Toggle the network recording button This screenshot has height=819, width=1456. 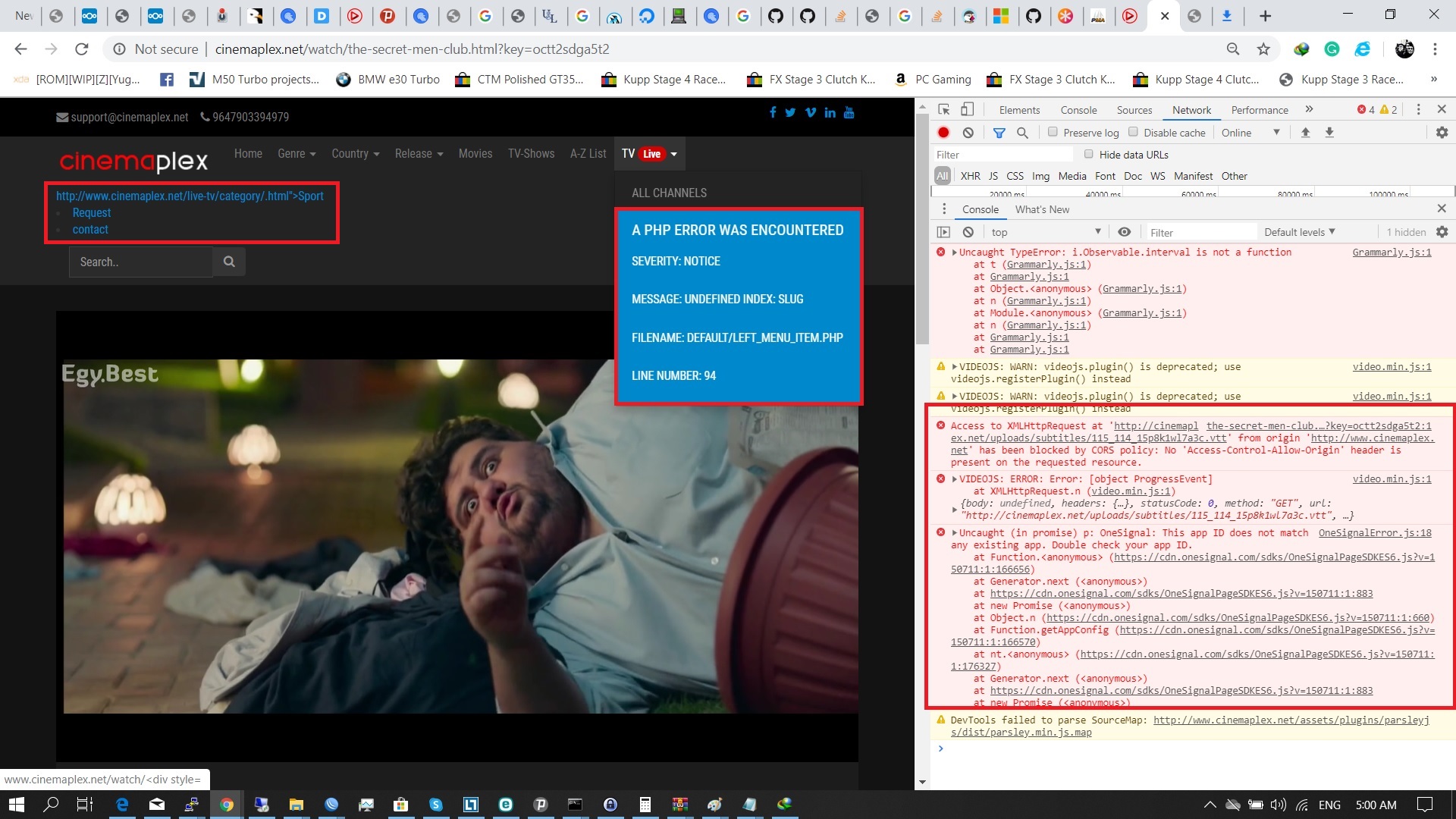(943, 133)
